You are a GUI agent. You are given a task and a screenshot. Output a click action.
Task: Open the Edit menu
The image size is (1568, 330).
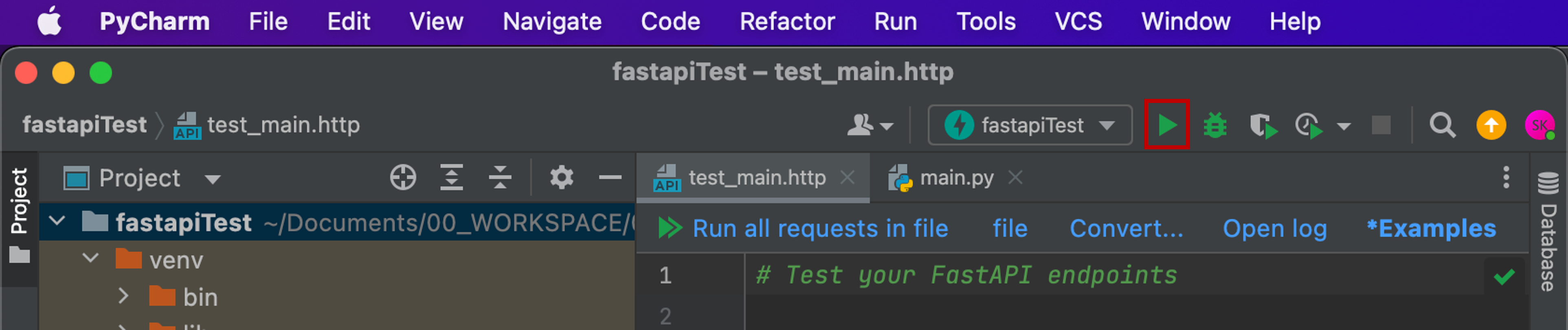(x=348, y=21)
